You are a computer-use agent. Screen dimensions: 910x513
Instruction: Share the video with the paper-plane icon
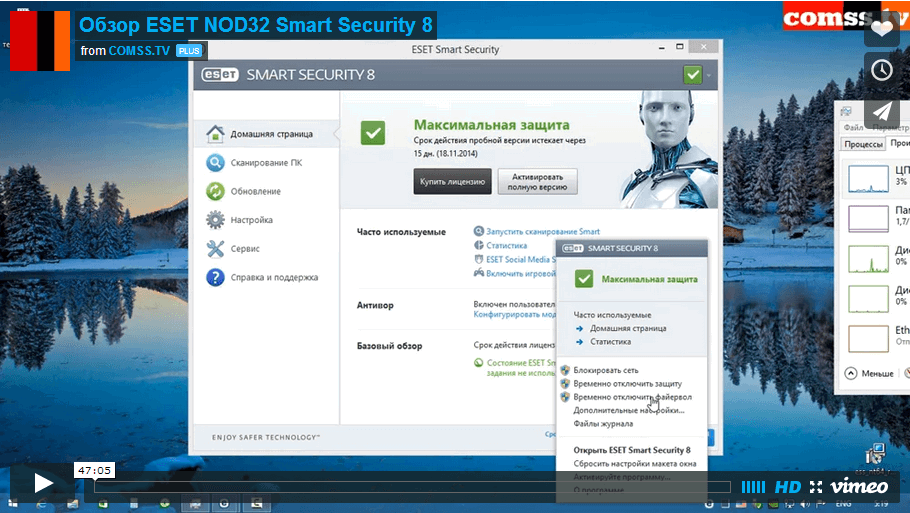tap(882, 111)
